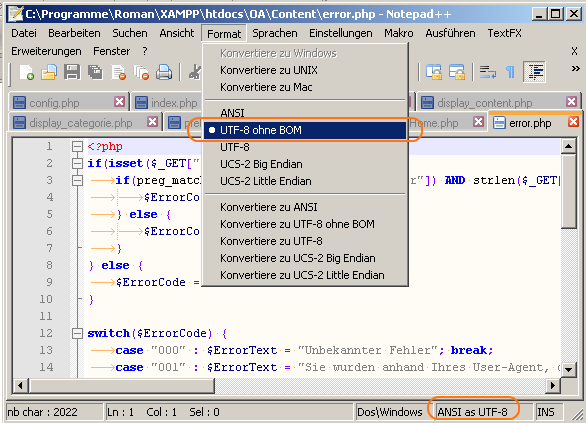586x423 pixels.
Task: Choose Konvertiere zu ANSI
Action: click(x=305, y=207)
